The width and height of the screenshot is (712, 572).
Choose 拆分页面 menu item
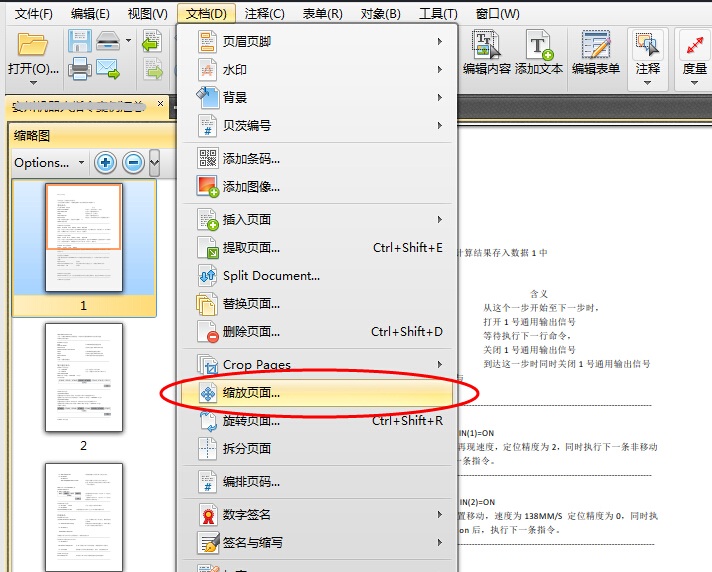pyautogui.click(x=317, y=449)
